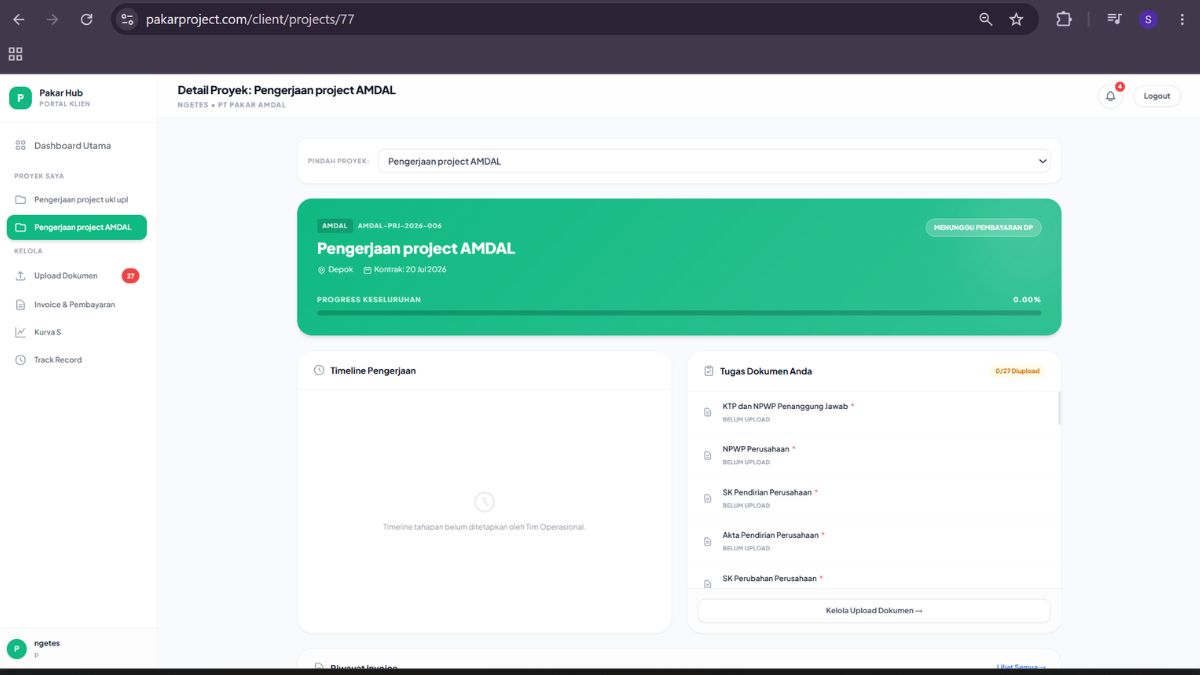The width and height of the screenshot is (1200, 675).
Task: Click the overall progress bar
Action: click(679, 313)
